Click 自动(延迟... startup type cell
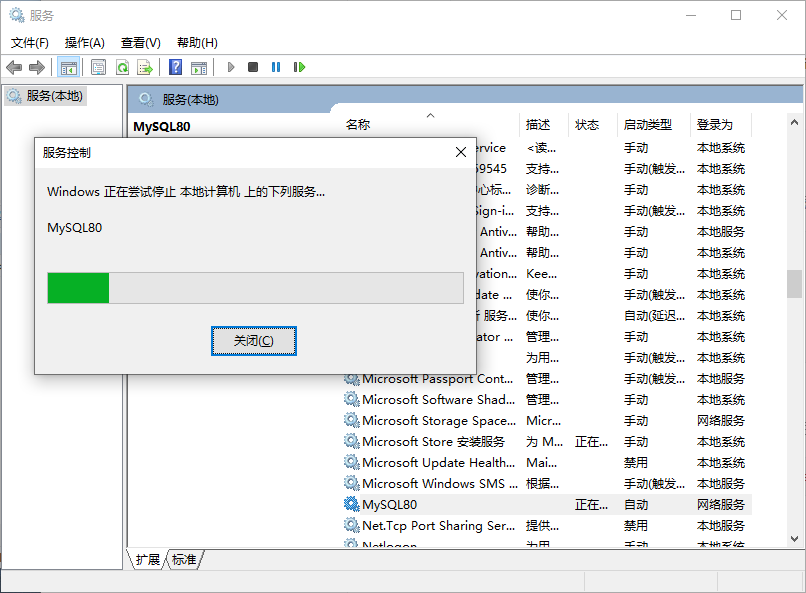 click(x=654, y=316)
